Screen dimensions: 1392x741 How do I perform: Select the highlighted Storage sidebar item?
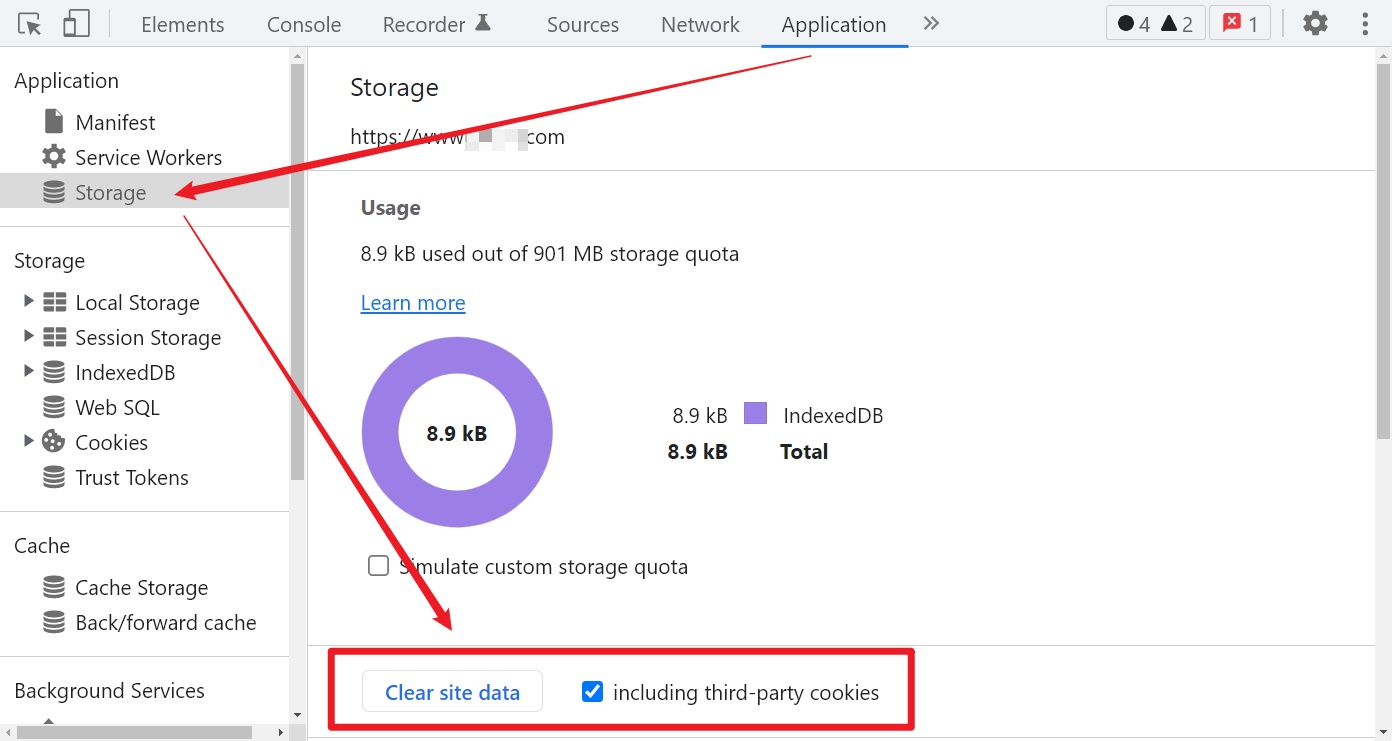(x=144, y=192)
